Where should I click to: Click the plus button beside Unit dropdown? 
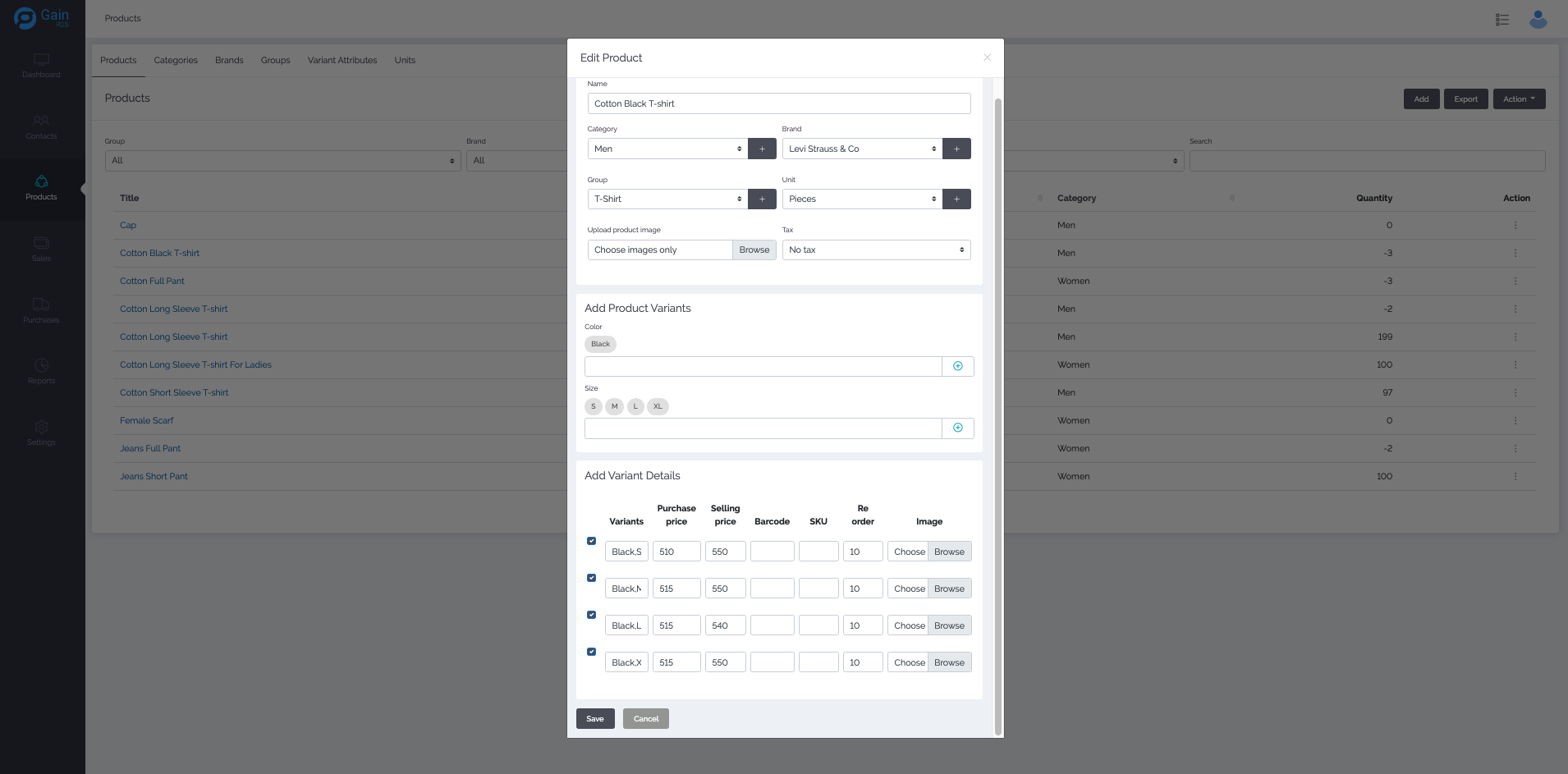point(956,199)
